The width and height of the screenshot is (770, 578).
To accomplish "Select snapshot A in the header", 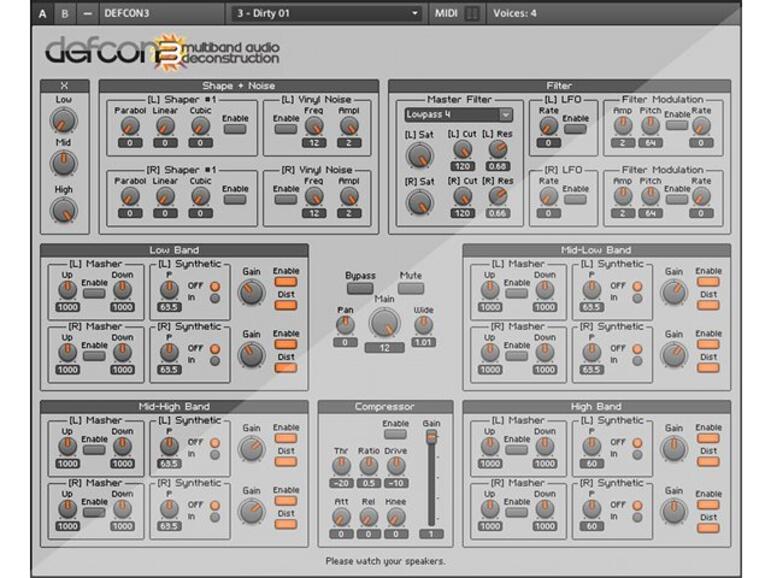I will pyautogui.click(x=43, y=14).
